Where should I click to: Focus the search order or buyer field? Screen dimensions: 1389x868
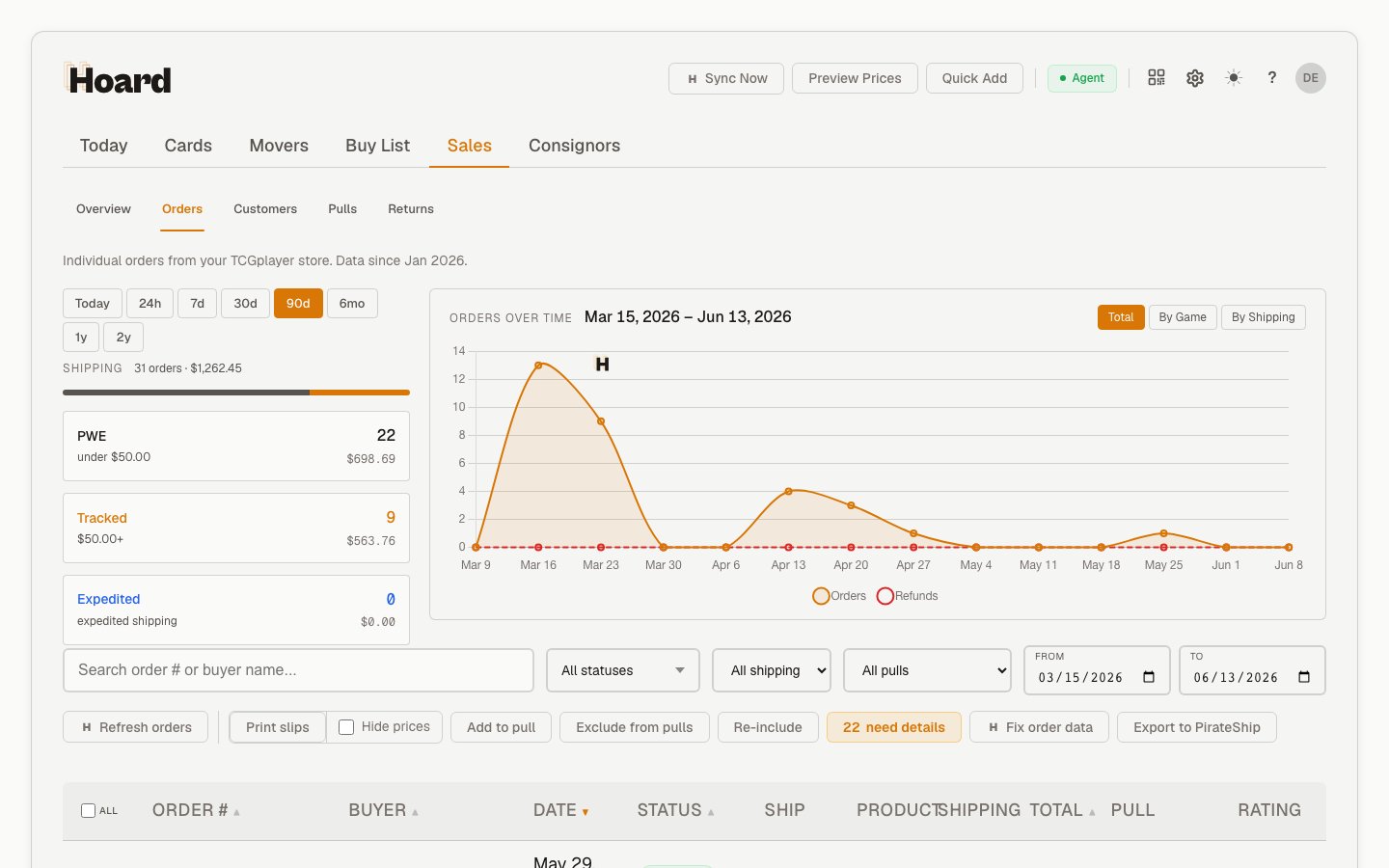pyautogui.click(x=298, y=670)
